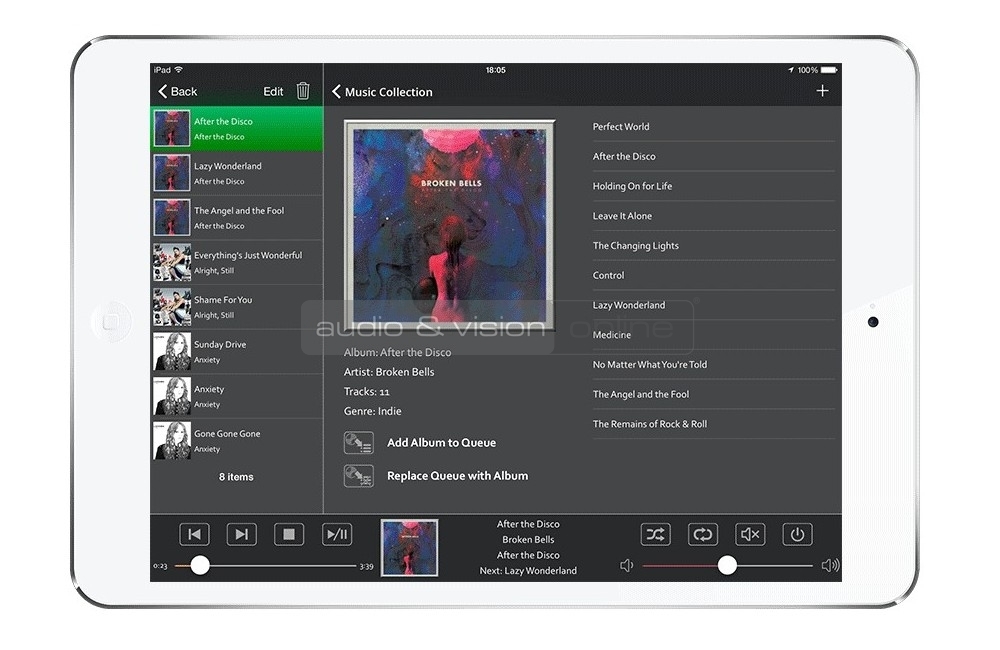Play The Angel and the Fool album track
1000x650 pixels.
tap(714, 394)
